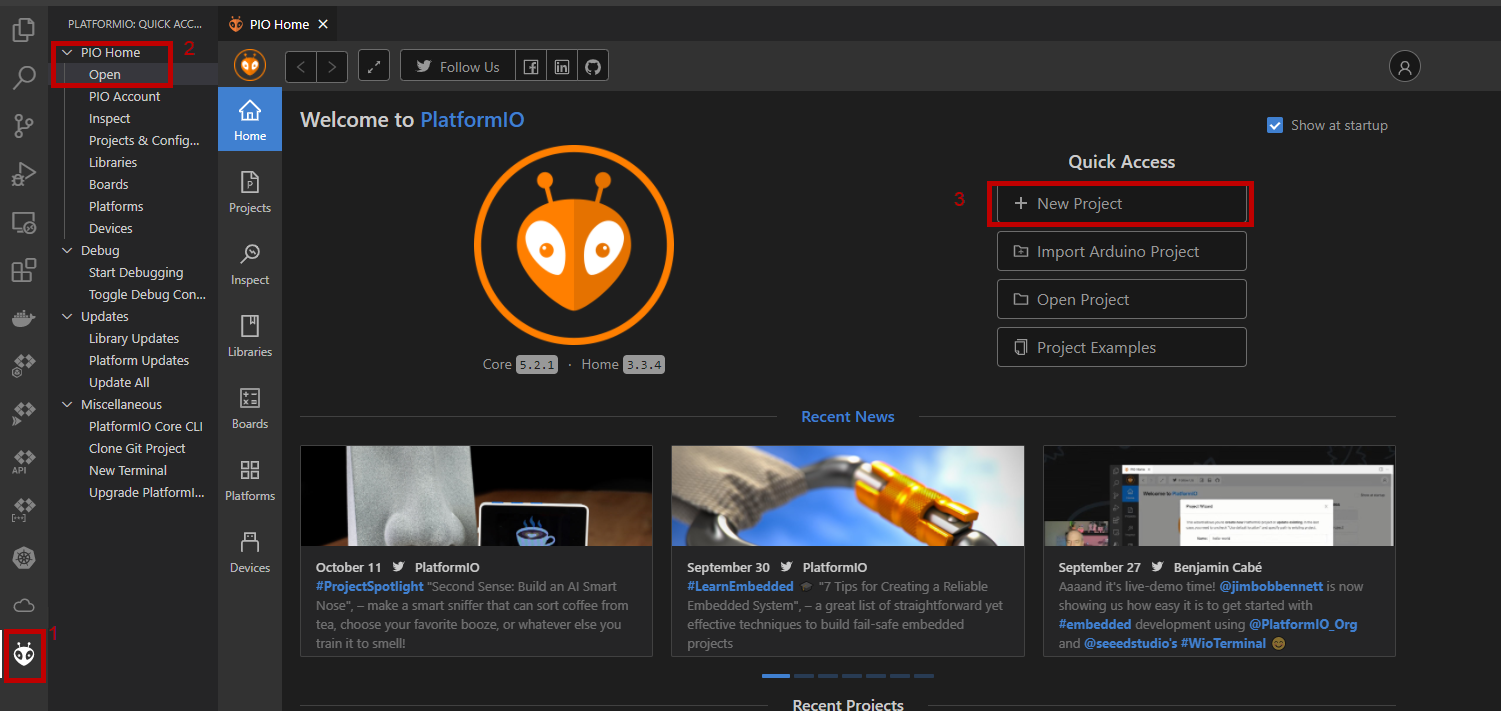
Task: Click the LinkedIn icon in PIO toolbar
Action: [x=562, y=67]
